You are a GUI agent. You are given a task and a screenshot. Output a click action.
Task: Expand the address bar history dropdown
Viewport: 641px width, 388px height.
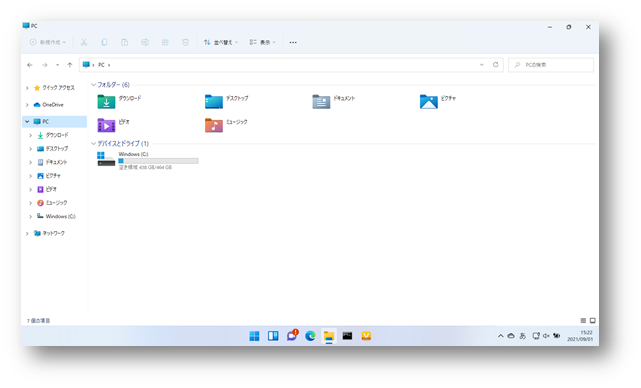482,65
